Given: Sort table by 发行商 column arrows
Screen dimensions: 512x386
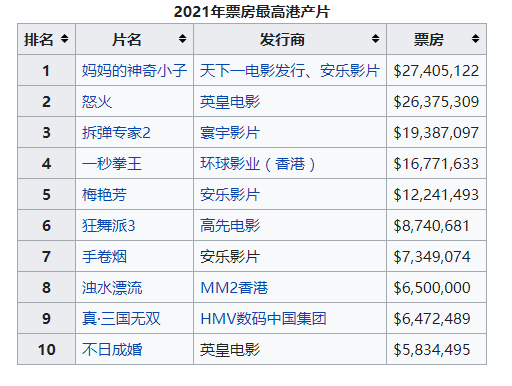Looking at the screenshot, I should (375, 39).
